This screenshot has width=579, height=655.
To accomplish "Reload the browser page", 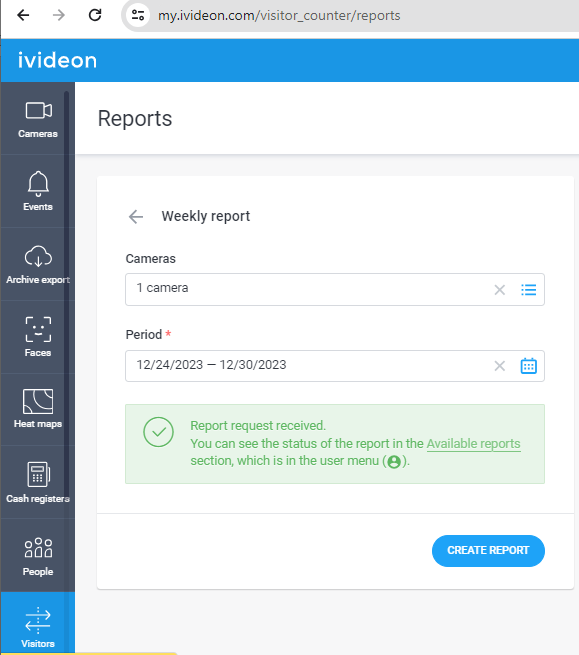I will pyautogui.click(x=95, y=15).
